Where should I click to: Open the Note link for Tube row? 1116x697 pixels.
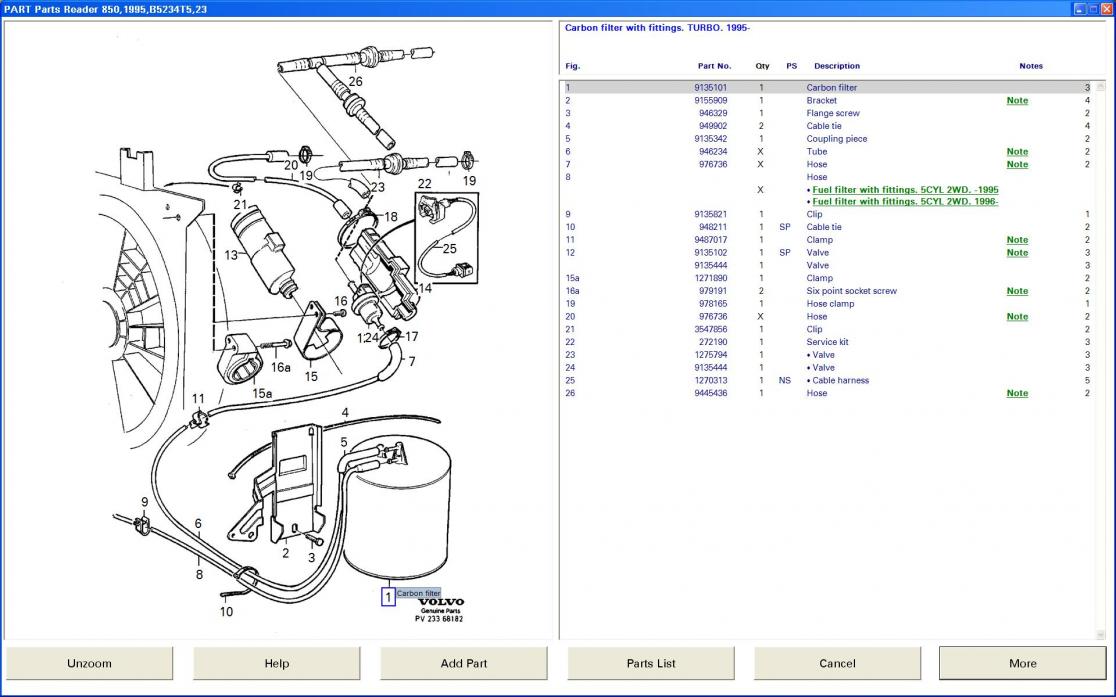click(x=1016, y=152)
